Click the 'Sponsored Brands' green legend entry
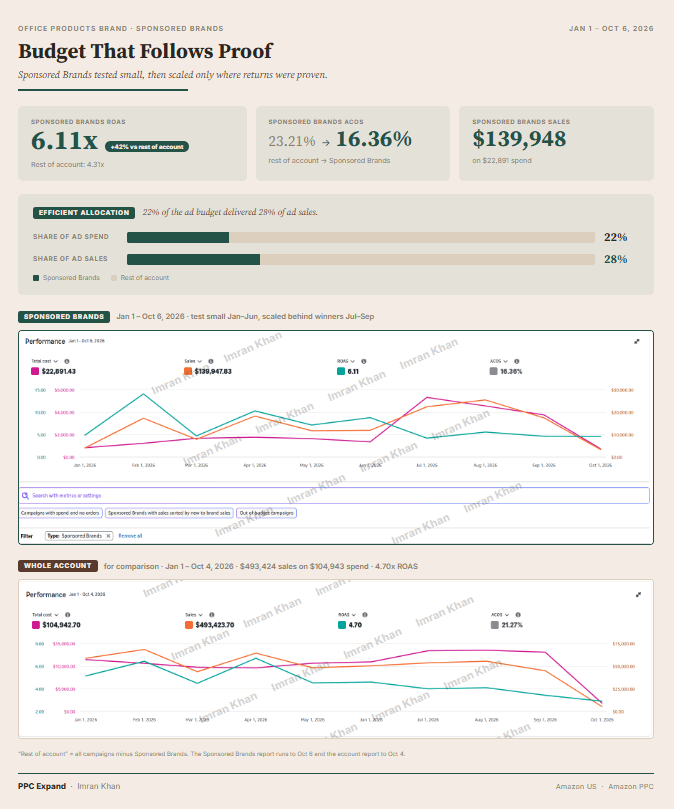The image size is (674, 809). pyautogui.click(x=67, y=278)
